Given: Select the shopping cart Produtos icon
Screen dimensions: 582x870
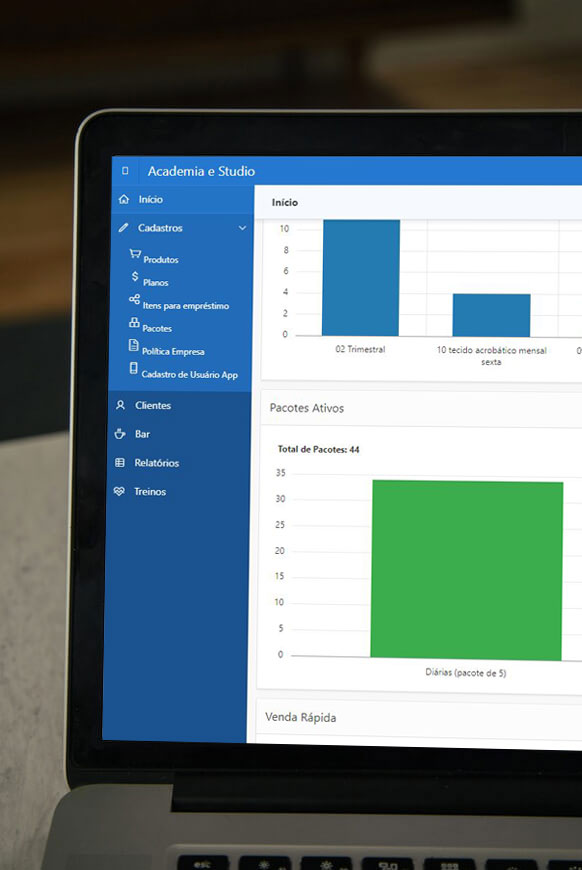Looking at the screenshot, I should click(x=135, y=254).
